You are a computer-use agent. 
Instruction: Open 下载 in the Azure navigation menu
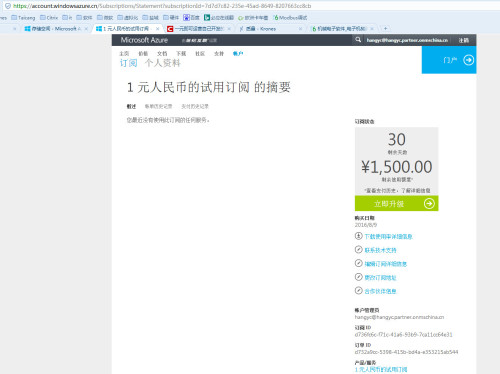(181, 54)
